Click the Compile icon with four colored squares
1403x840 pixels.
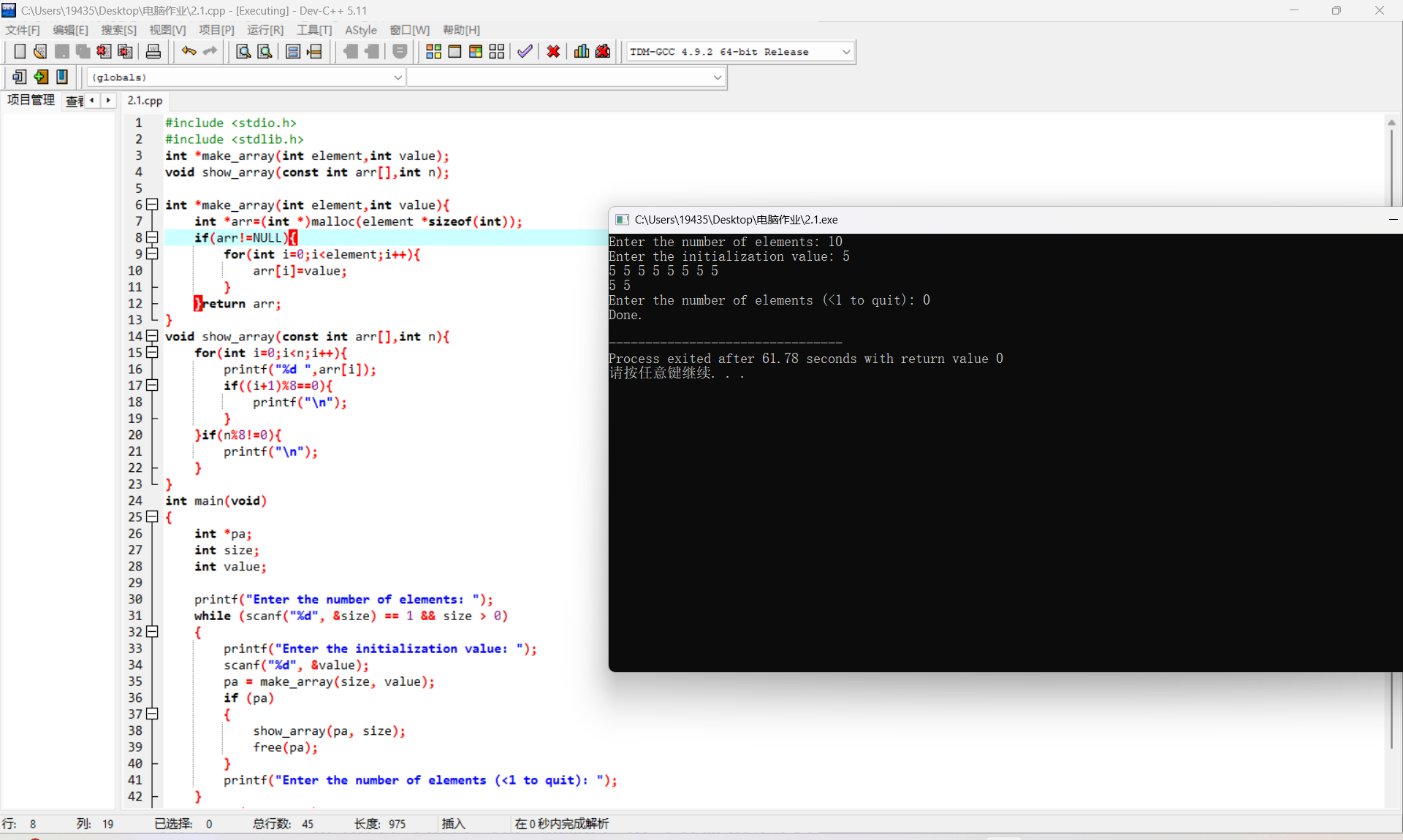pyautogui.click(x=433, y=52)
